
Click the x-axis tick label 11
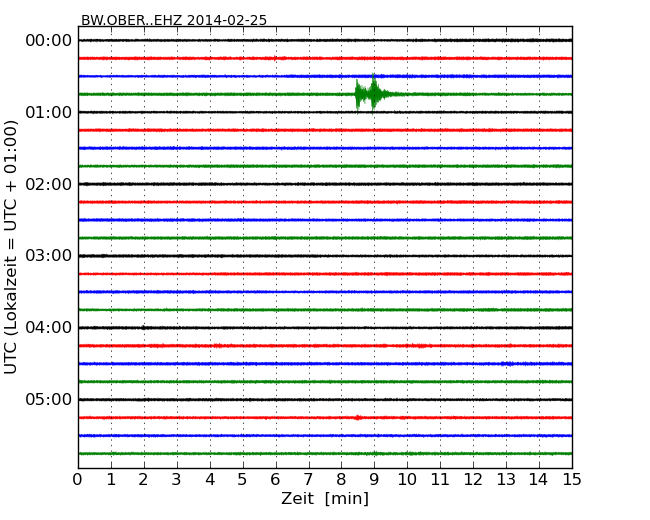(440, 480)
